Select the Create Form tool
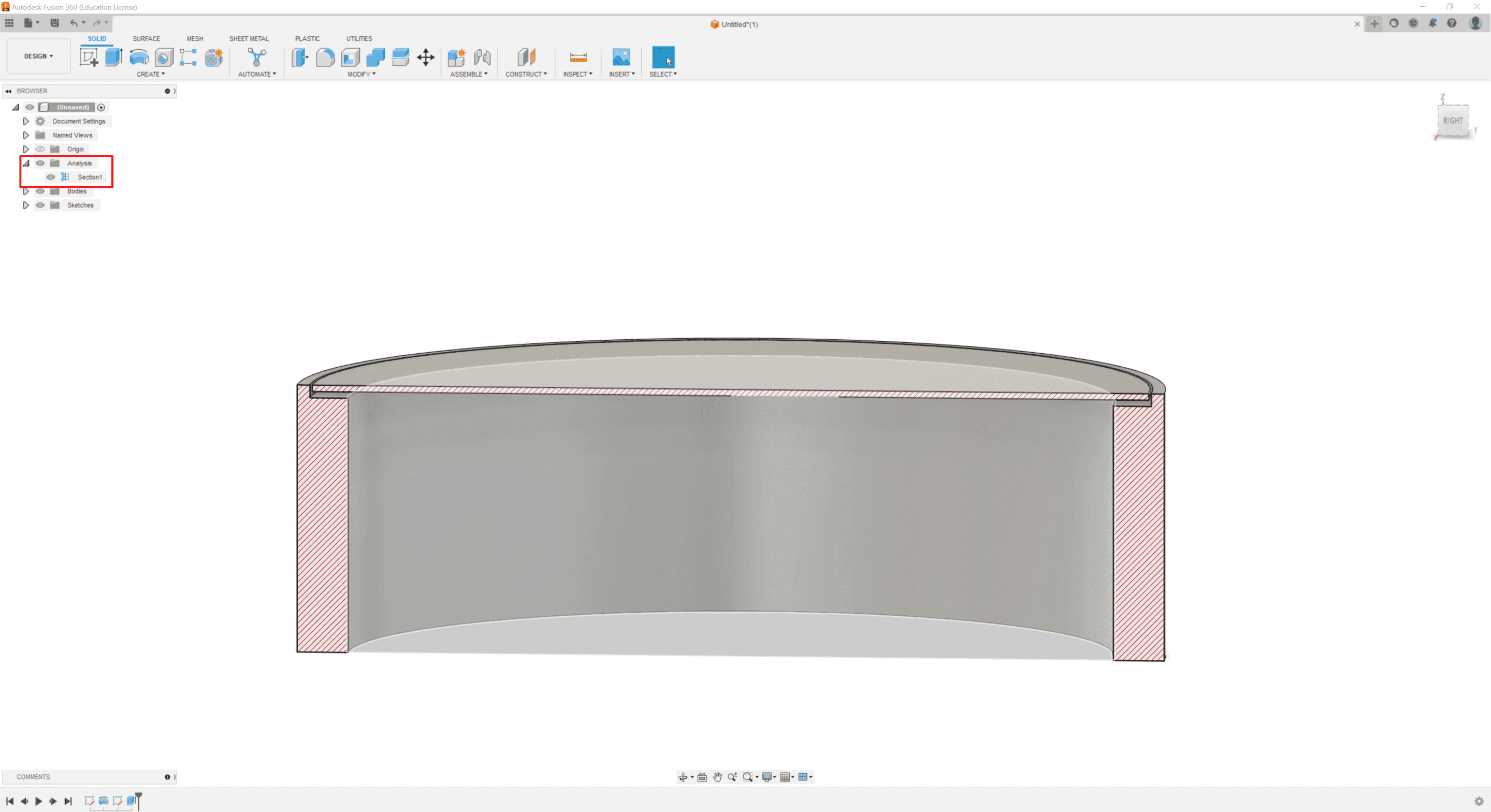This screenshot has width=1491, height=812. pos(213,57)
